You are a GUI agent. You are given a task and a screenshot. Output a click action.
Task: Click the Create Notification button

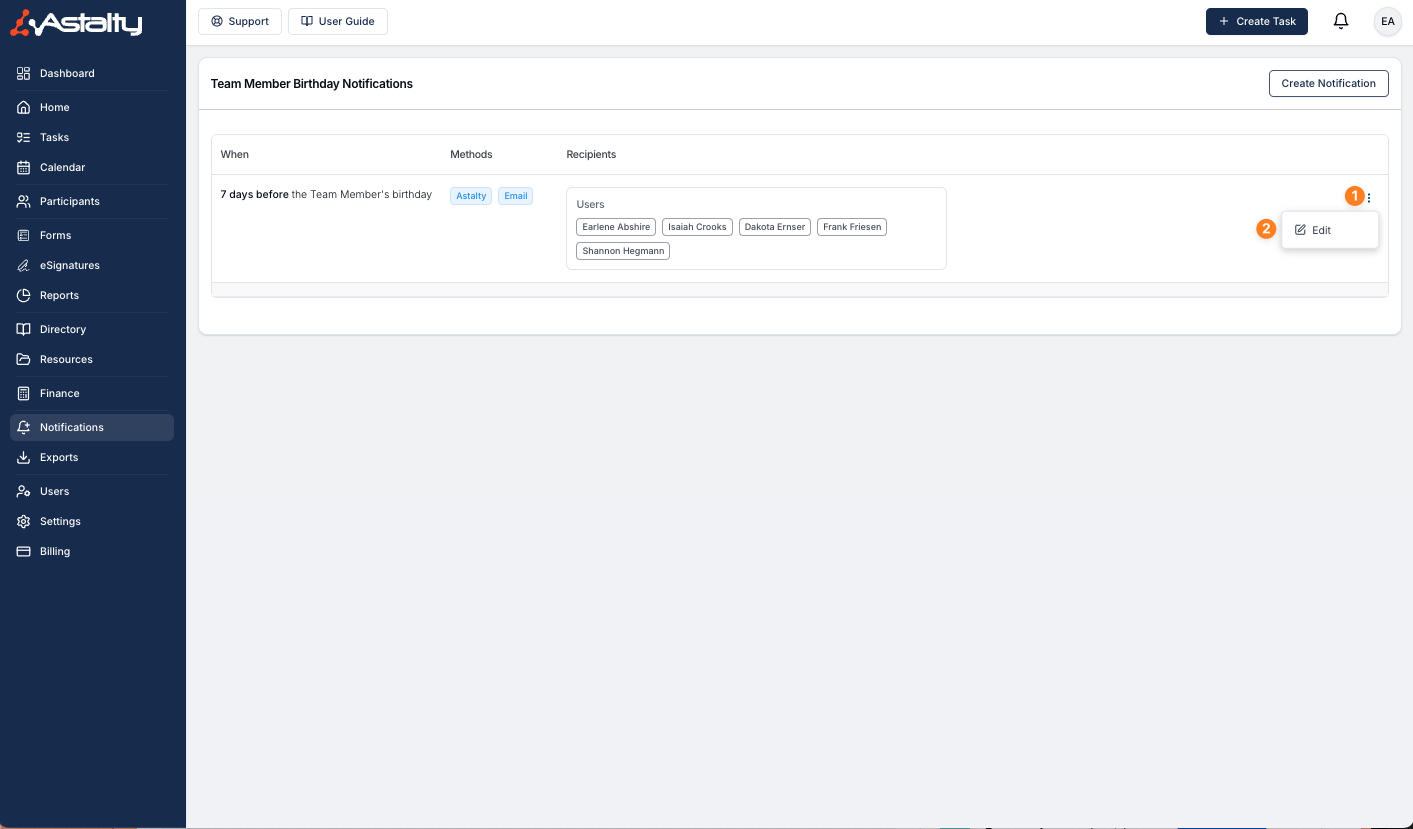1328,83
